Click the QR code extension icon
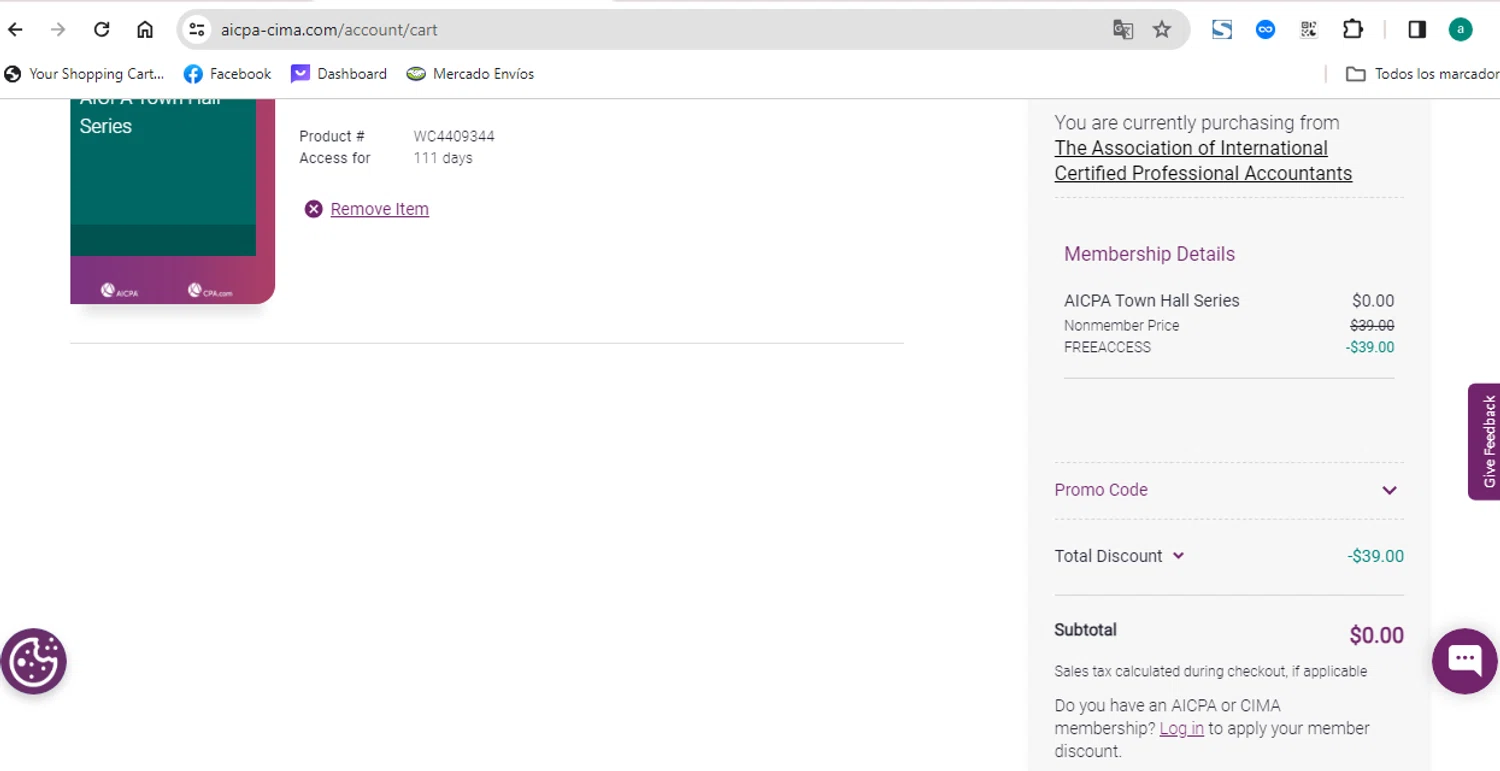The image size is (1500, 771). click(1309, 30)
